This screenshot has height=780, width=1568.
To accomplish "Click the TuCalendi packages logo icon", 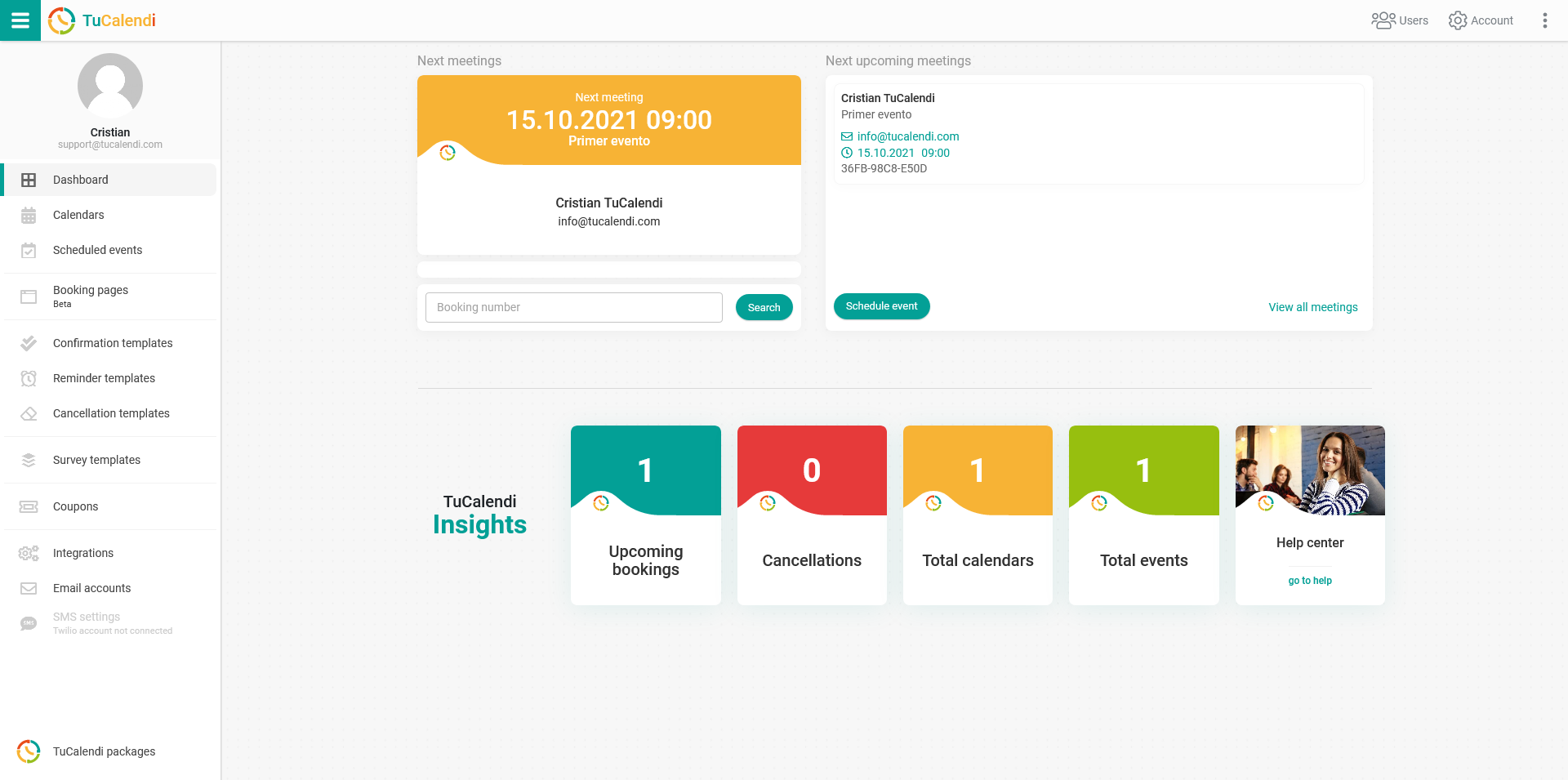I will click(x=29, y=751).
